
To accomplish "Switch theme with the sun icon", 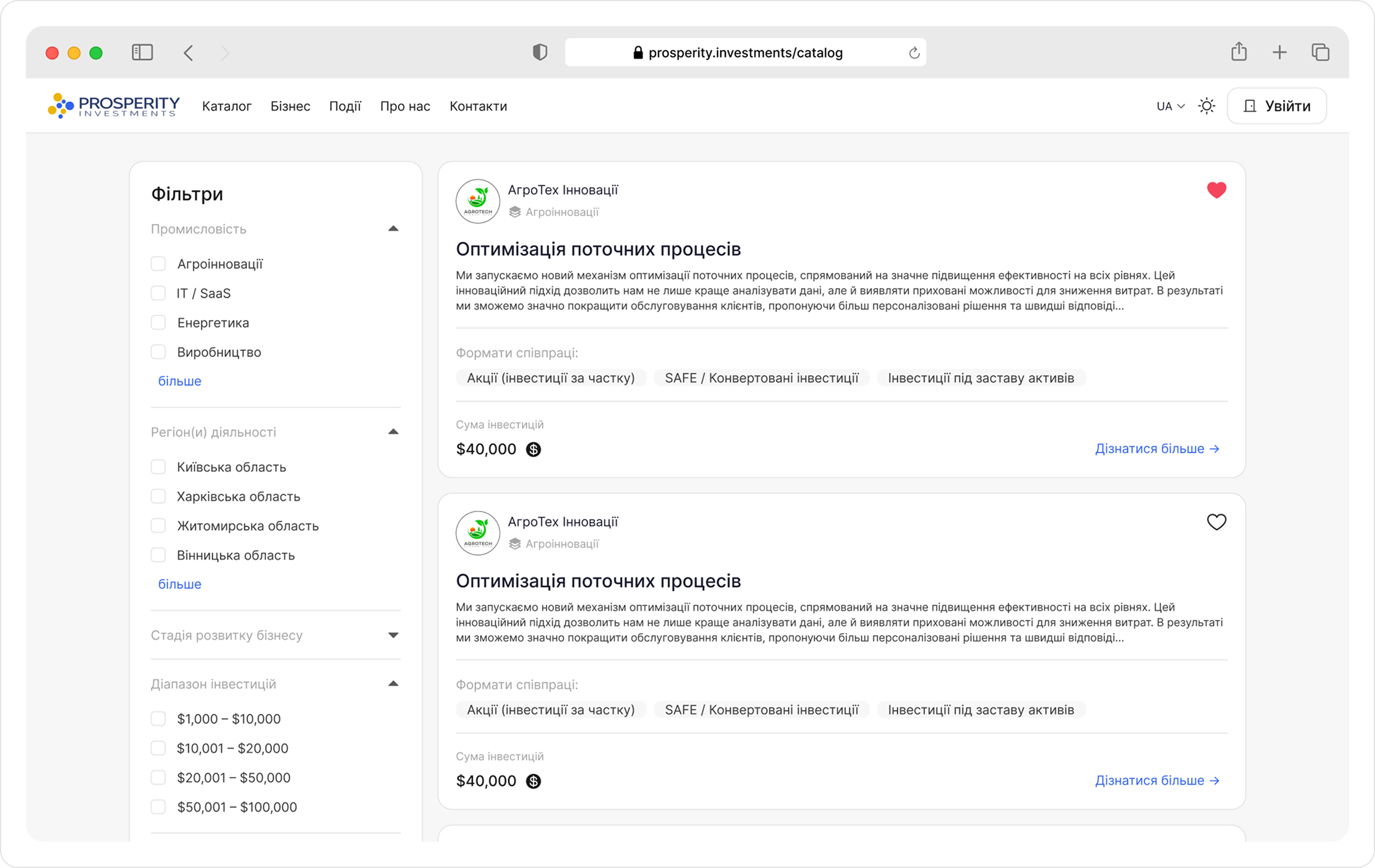I will point(1206,106).
